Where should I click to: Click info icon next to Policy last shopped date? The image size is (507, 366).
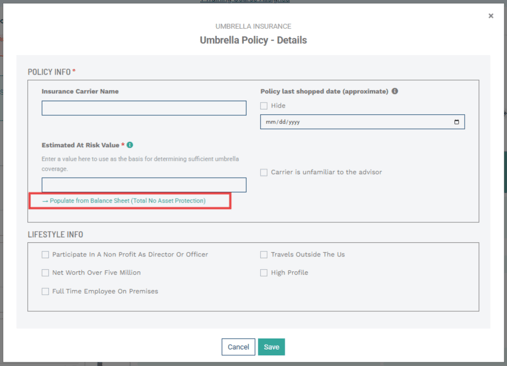tap(395, 91)
